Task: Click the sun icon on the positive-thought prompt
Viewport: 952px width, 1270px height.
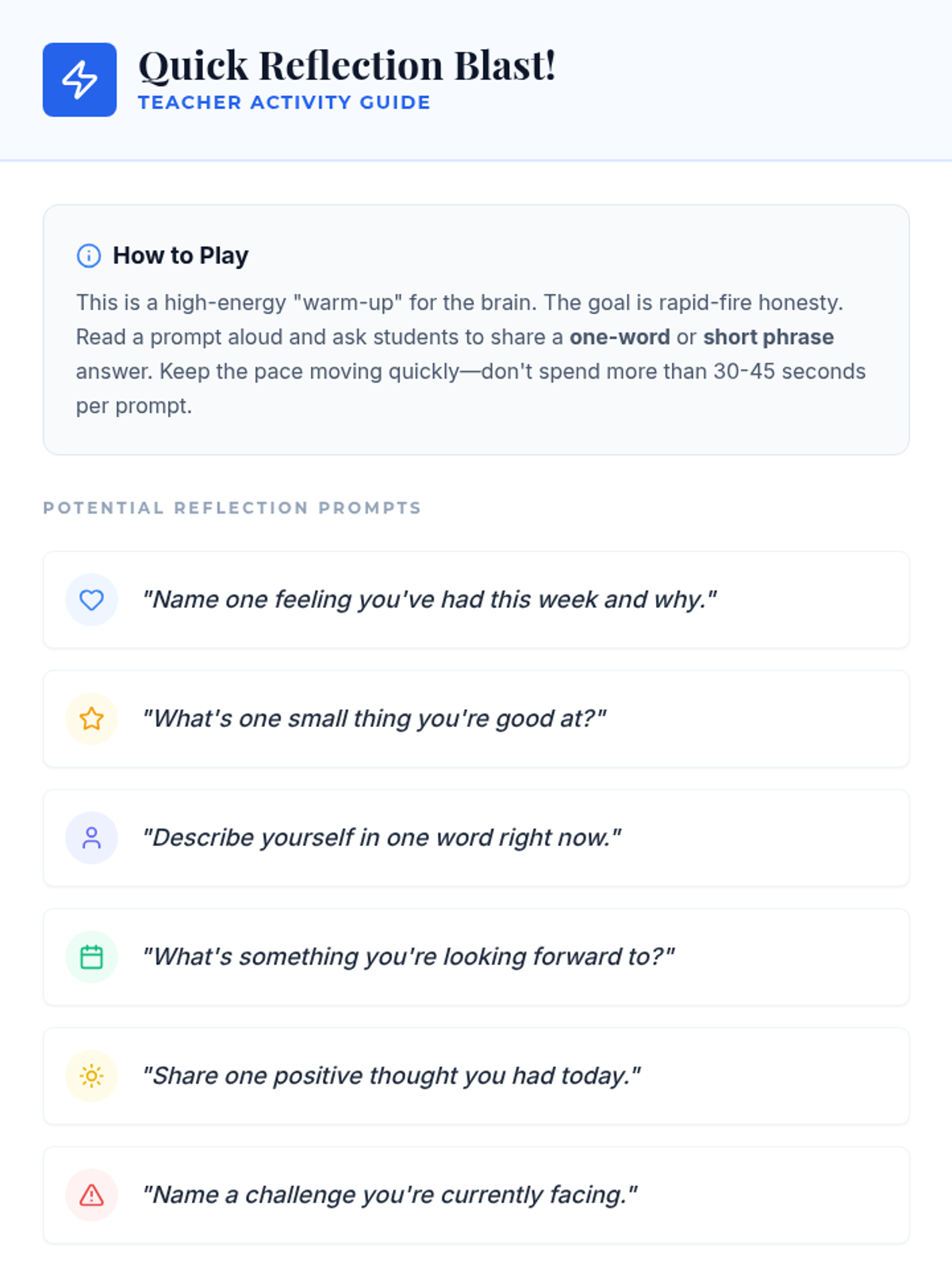Action: (91, 1076)
